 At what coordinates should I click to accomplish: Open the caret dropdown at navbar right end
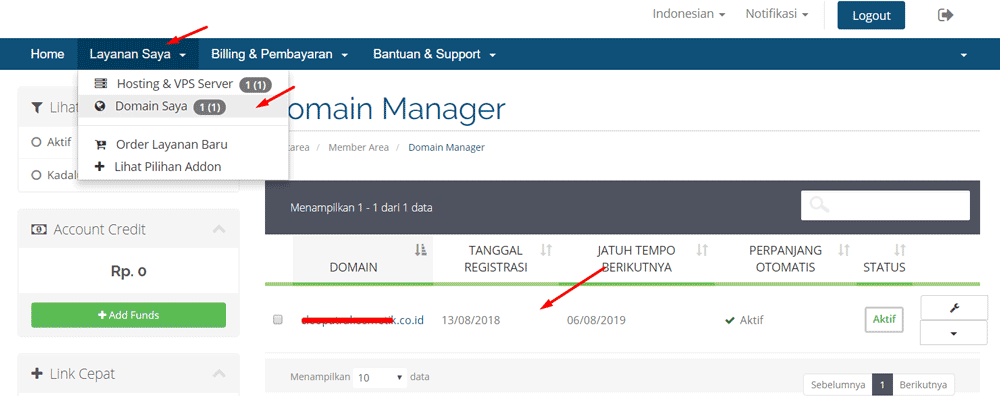(x=964, y=55)
